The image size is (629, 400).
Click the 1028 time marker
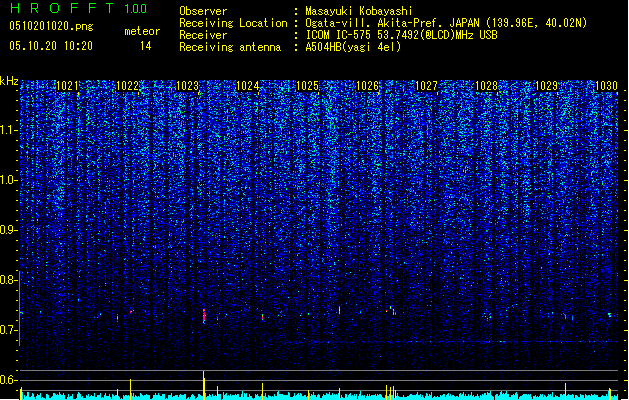(486, 86)
